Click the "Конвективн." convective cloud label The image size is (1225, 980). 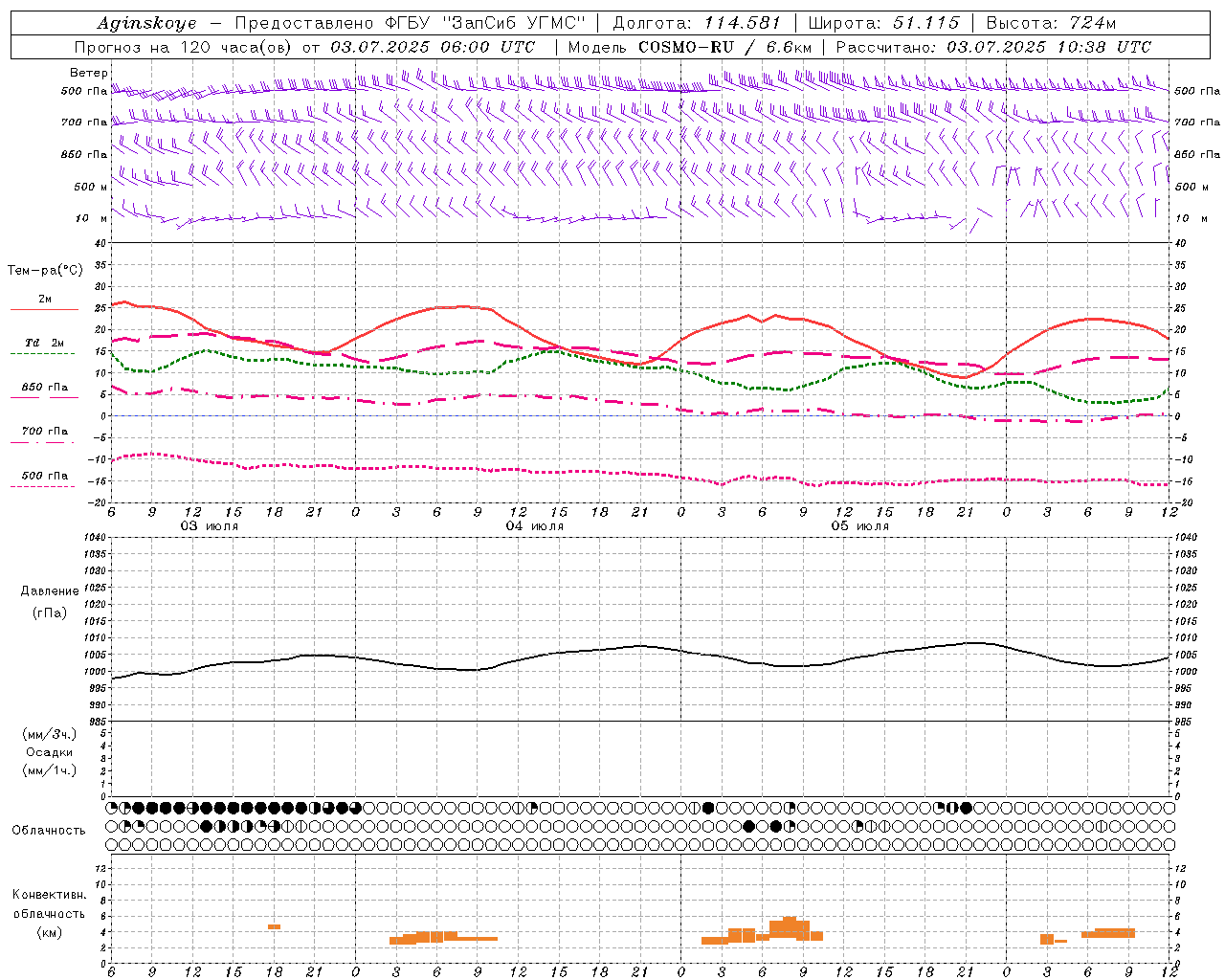[50, 895]
